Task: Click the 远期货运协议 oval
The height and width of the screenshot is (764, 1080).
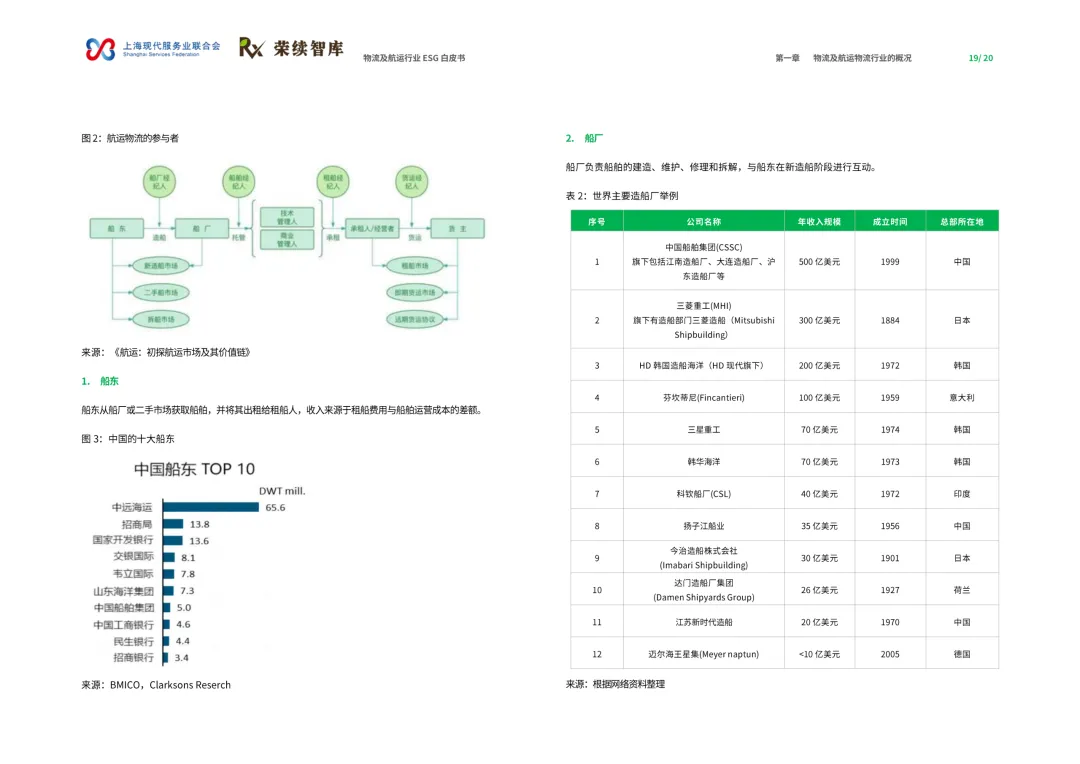Action: [x=415, y=319]
